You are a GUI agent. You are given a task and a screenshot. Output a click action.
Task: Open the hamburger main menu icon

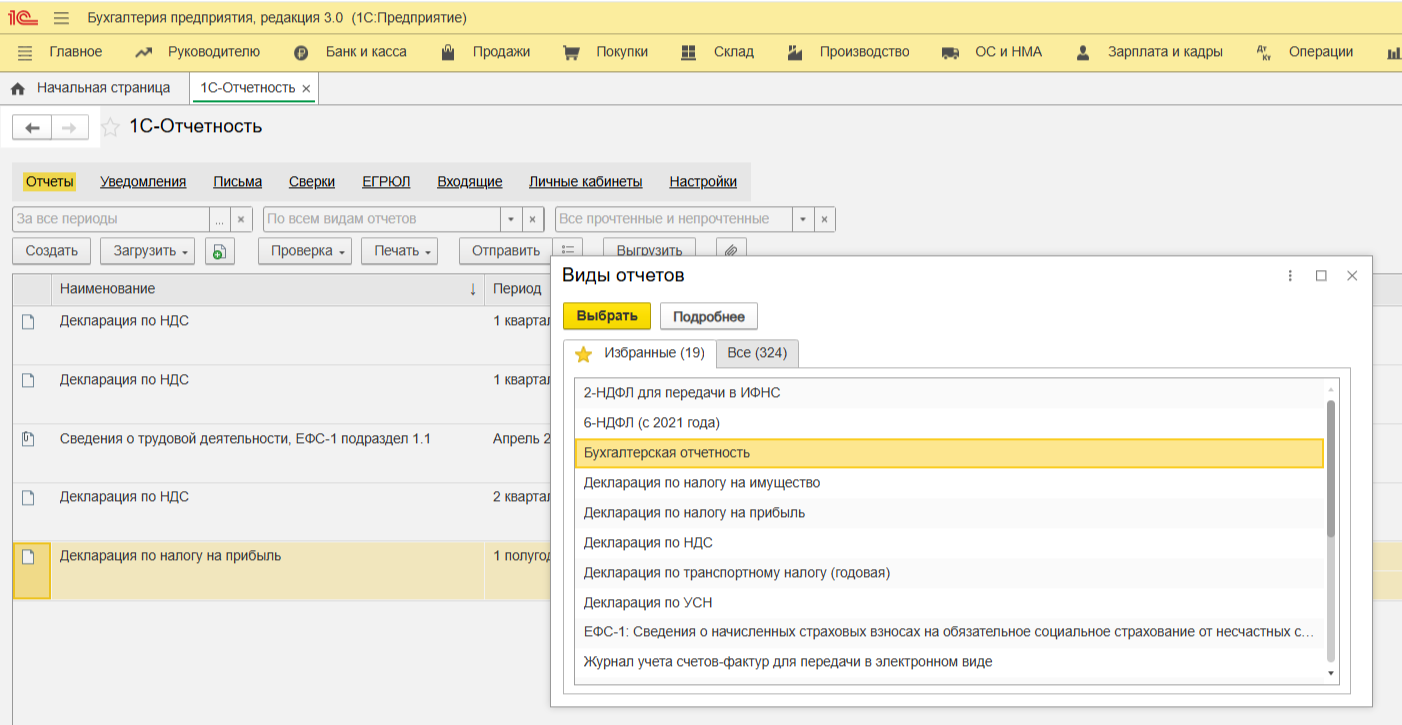tap(61, 18)
